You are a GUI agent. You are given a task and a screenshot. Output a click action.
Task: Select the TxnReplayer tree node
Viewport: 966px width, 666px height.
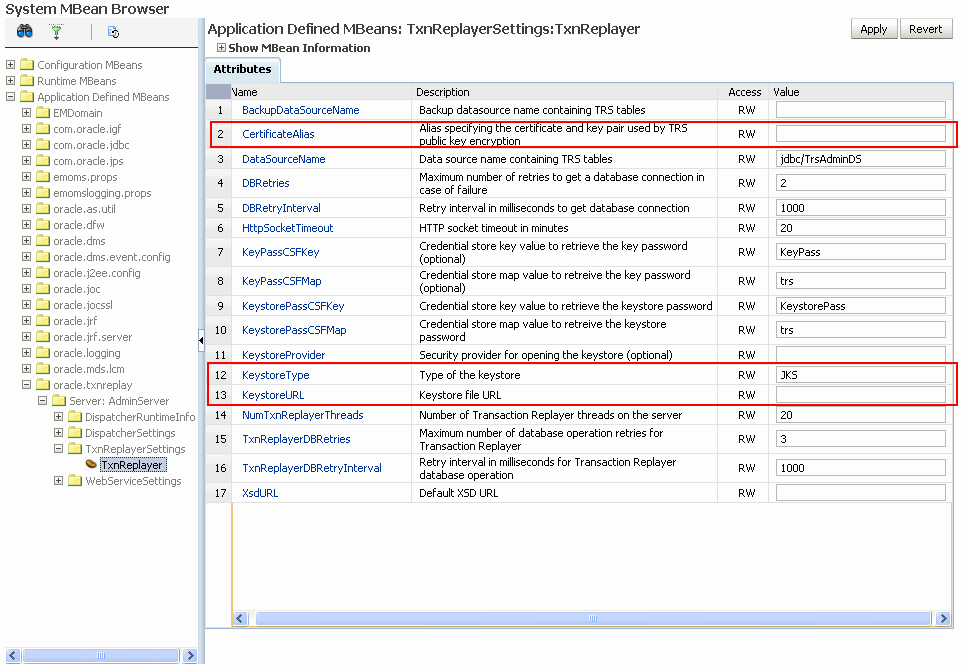click(x=131, y=465)
